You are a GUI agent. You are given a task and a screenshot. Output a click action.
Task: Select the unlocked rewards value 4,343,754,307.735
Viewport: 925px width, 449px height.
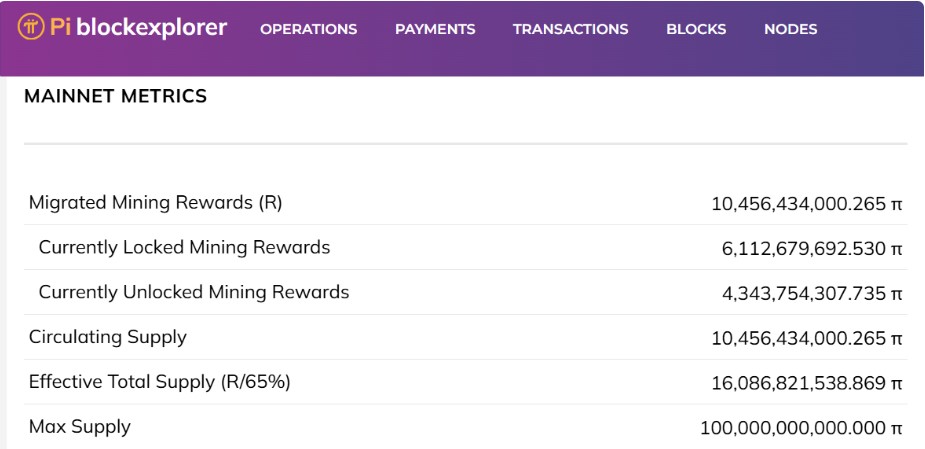coord(812,294)
